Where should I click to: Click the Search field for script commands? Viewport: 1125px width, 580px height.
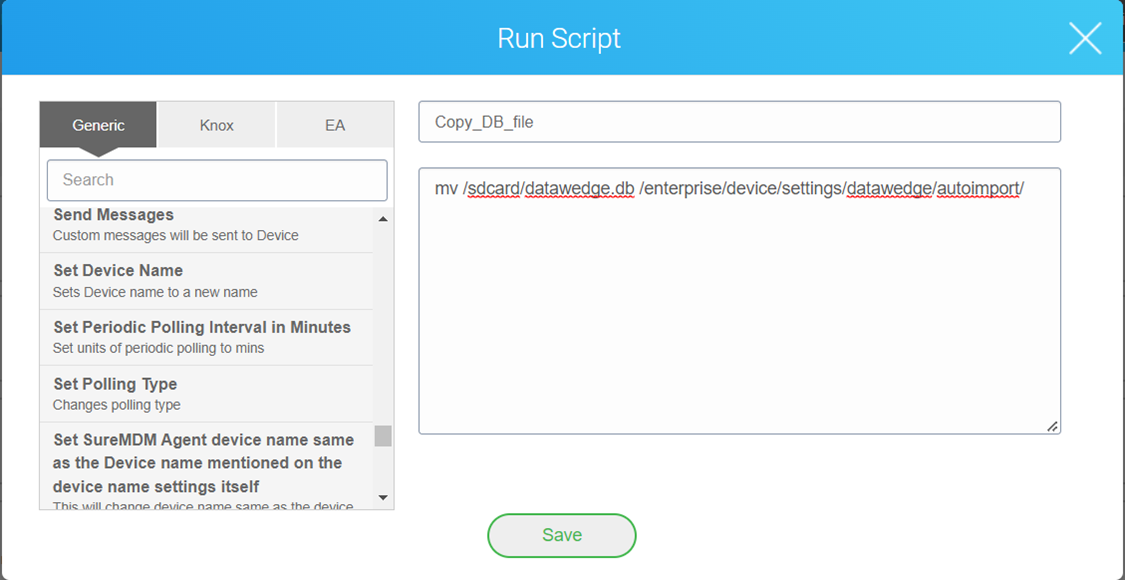[217, 180]
